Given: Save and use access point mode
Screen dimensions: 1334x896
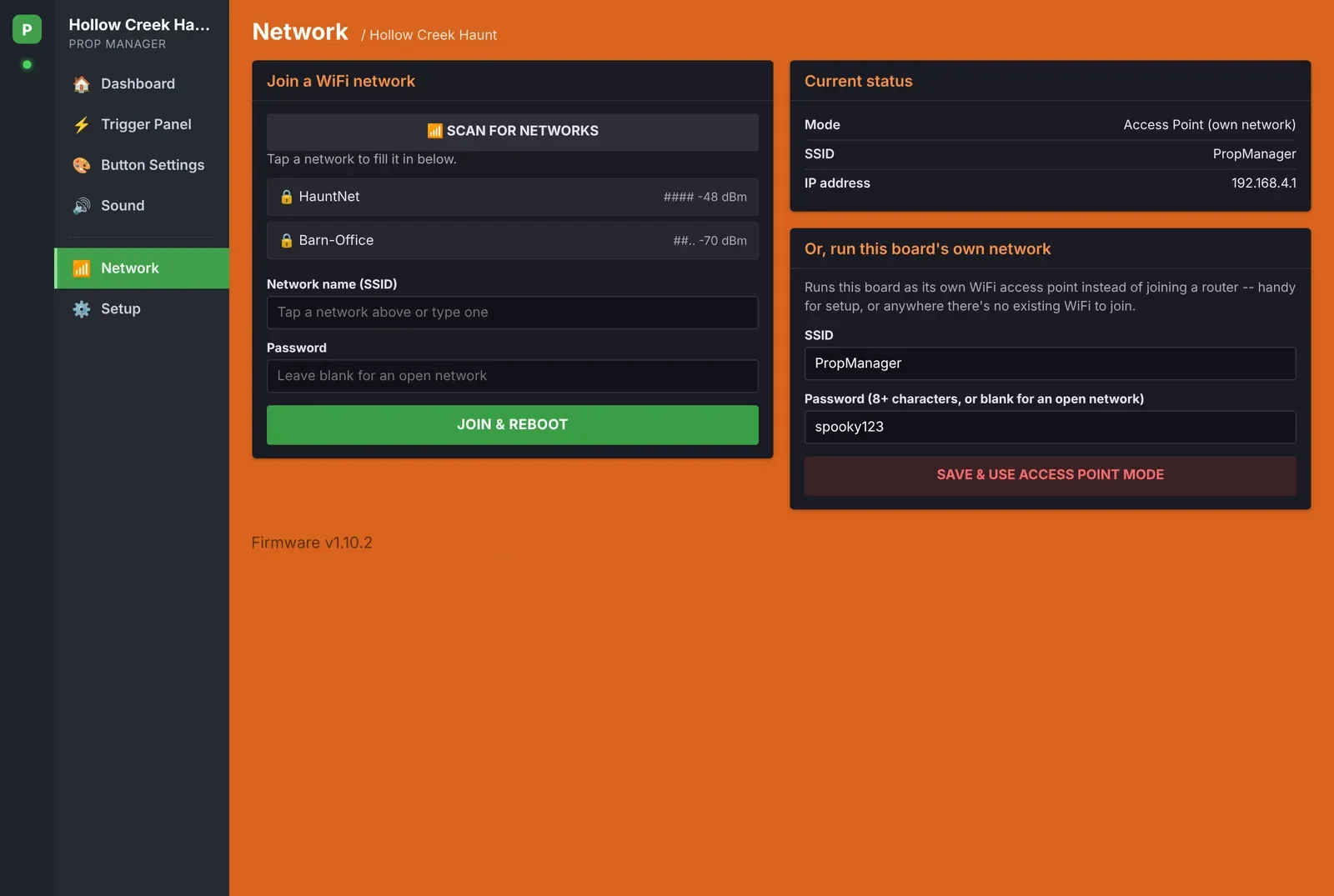Looking at the screenshot, I should pos(1050,475).
